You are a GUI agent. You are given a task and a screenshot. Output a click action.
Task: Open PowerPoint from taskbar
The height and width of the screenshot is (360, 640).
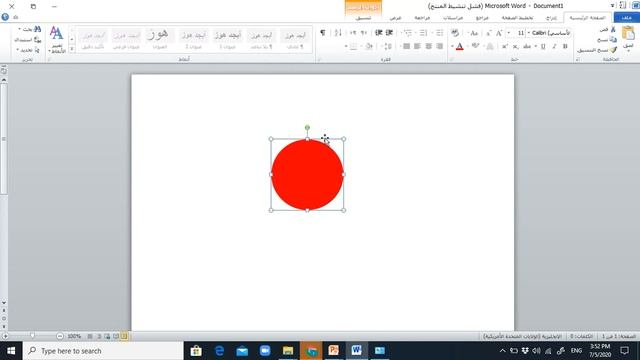(x=333, y=351)
